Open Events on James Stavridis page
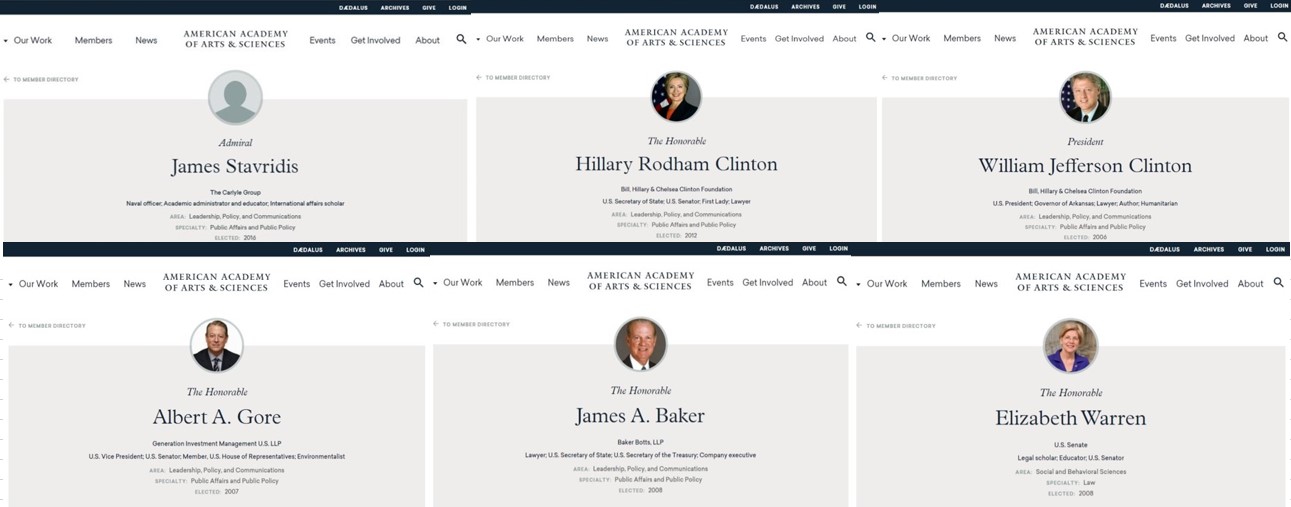The image size is (1291, 507). [322, 40]
